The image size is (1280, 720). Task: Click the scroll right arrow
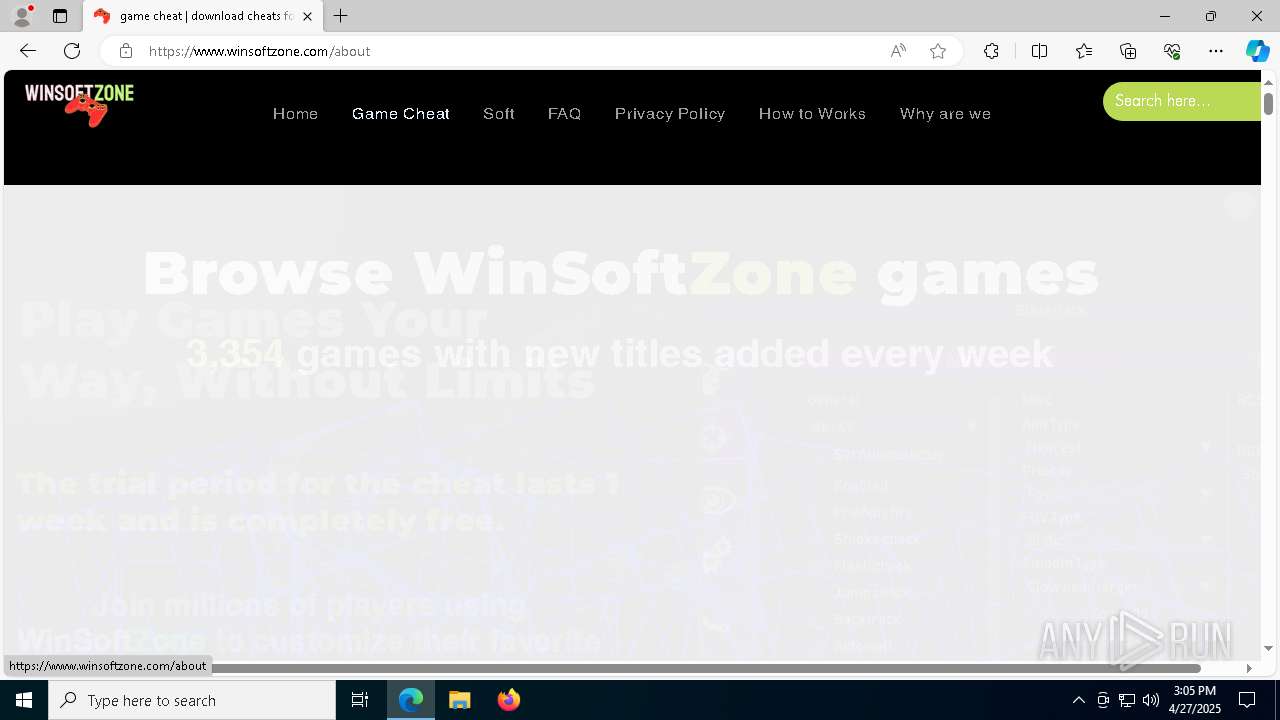click(x=1249, y=668)
